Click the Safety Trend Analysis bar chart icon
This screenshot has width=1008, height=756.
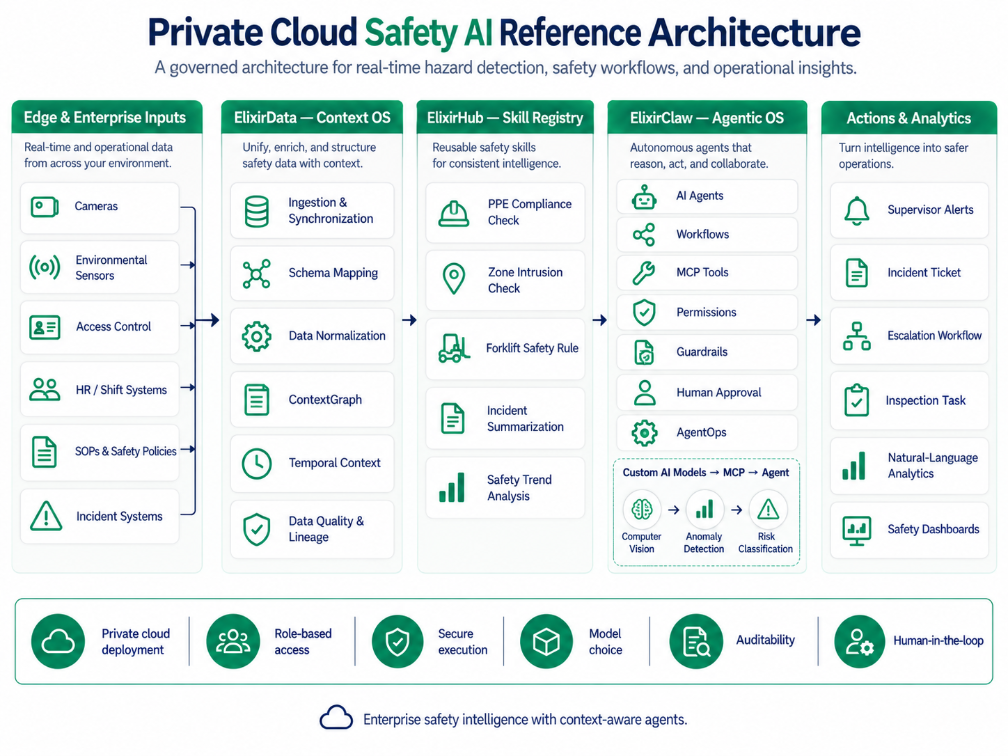[452, 487]
